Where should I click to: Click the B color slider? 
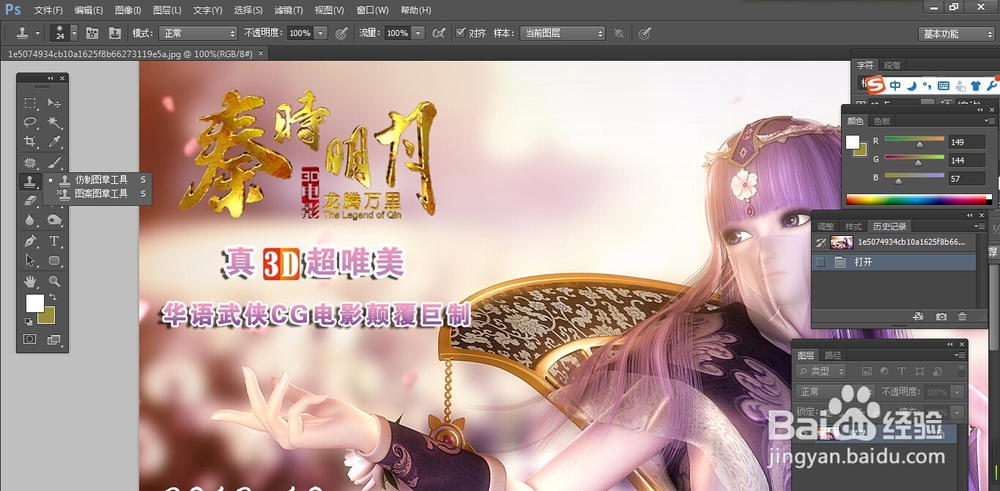coord(914,178)
